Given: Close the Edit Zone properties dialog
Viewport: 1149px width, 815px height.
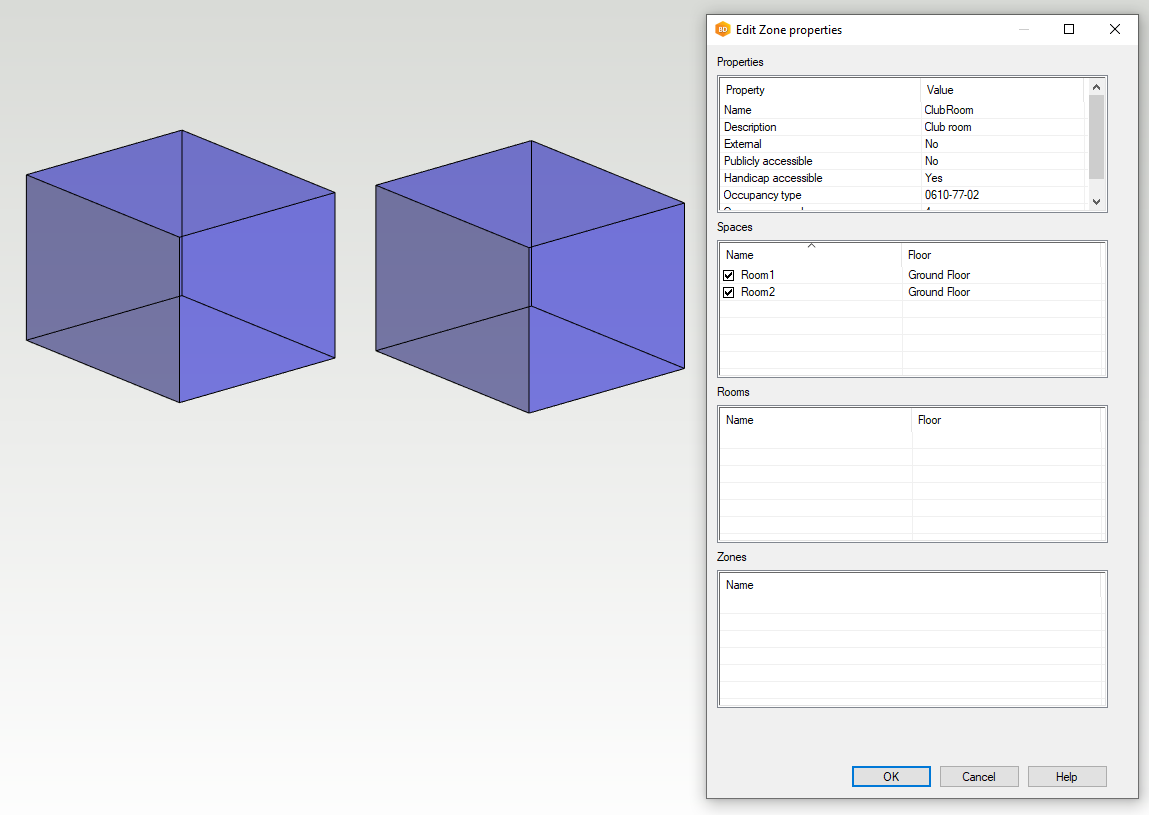Looking at the screenshot, I should pyautogui.click(x=1115, y=30).
